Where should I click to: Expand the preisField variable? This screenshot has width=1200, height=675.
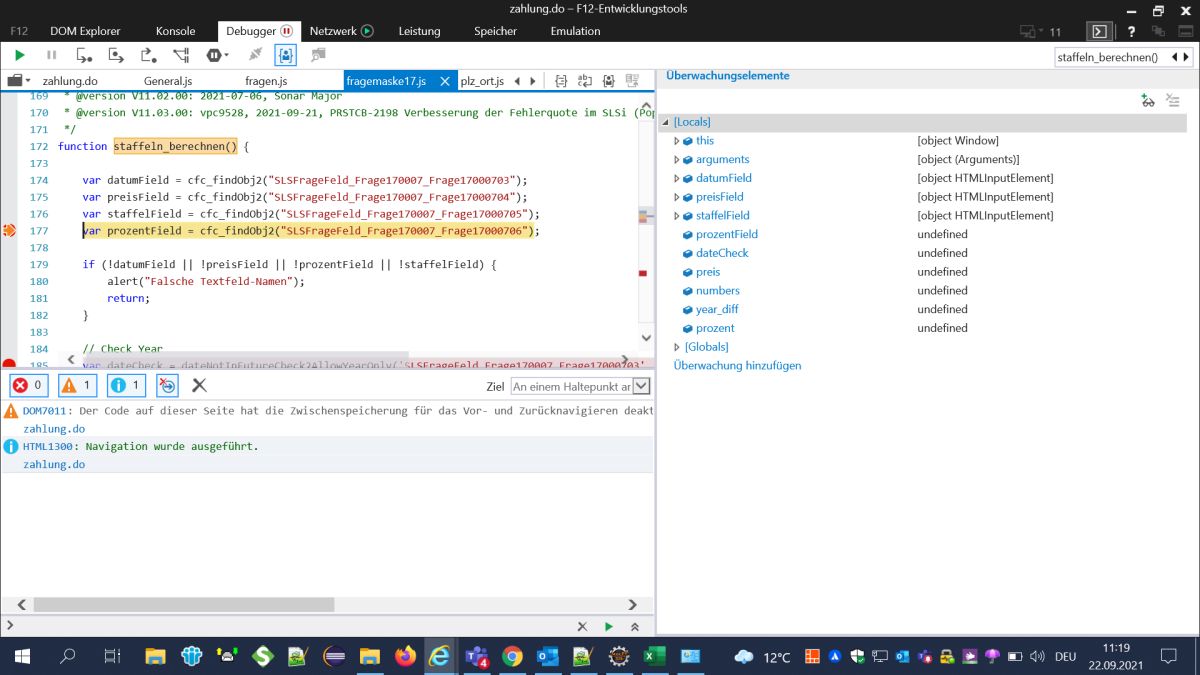pos(677,197)
